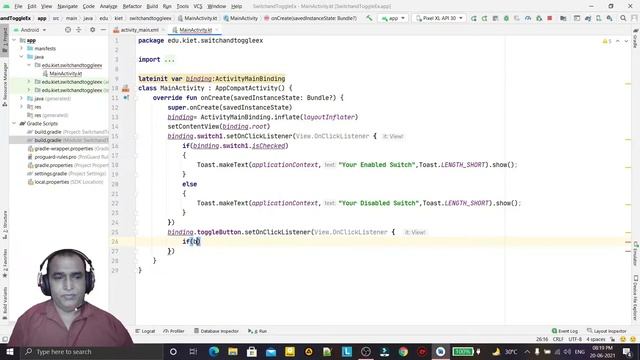Hide the Project panel using minus icon

pyautogui.click(x=103, y=30)
